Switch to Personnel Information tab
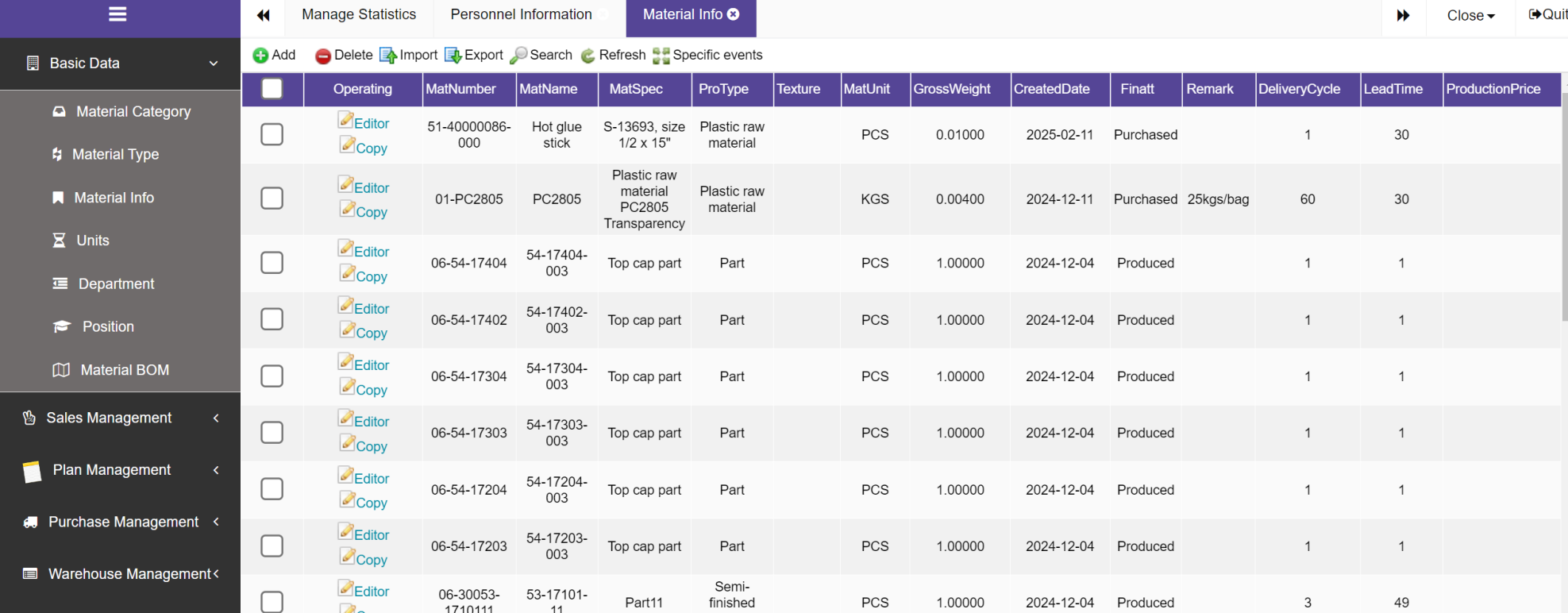The height and width of the screenshot is (613, 1568). 521,15
